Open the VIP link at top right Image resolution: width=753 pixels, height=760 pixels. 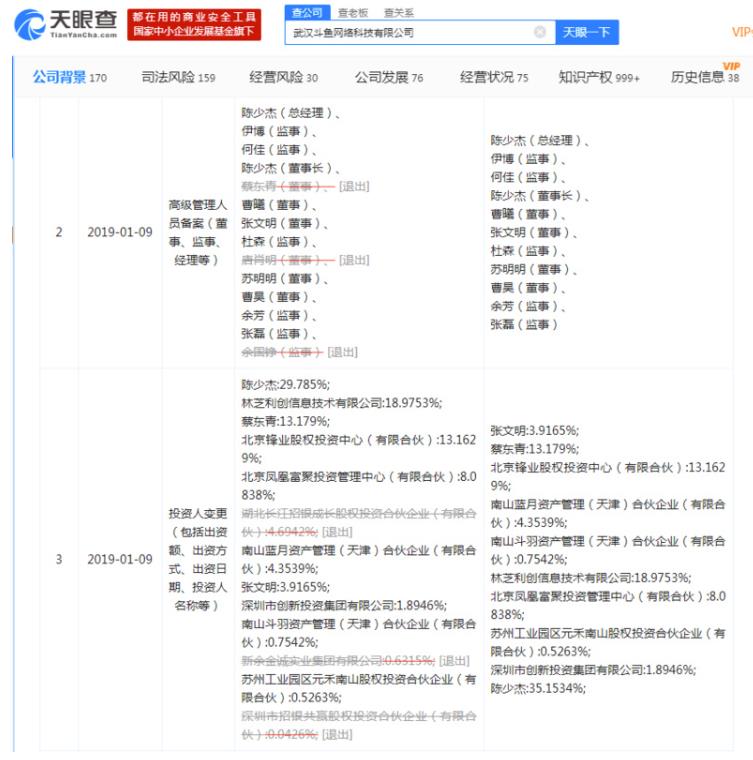(742, 32)
